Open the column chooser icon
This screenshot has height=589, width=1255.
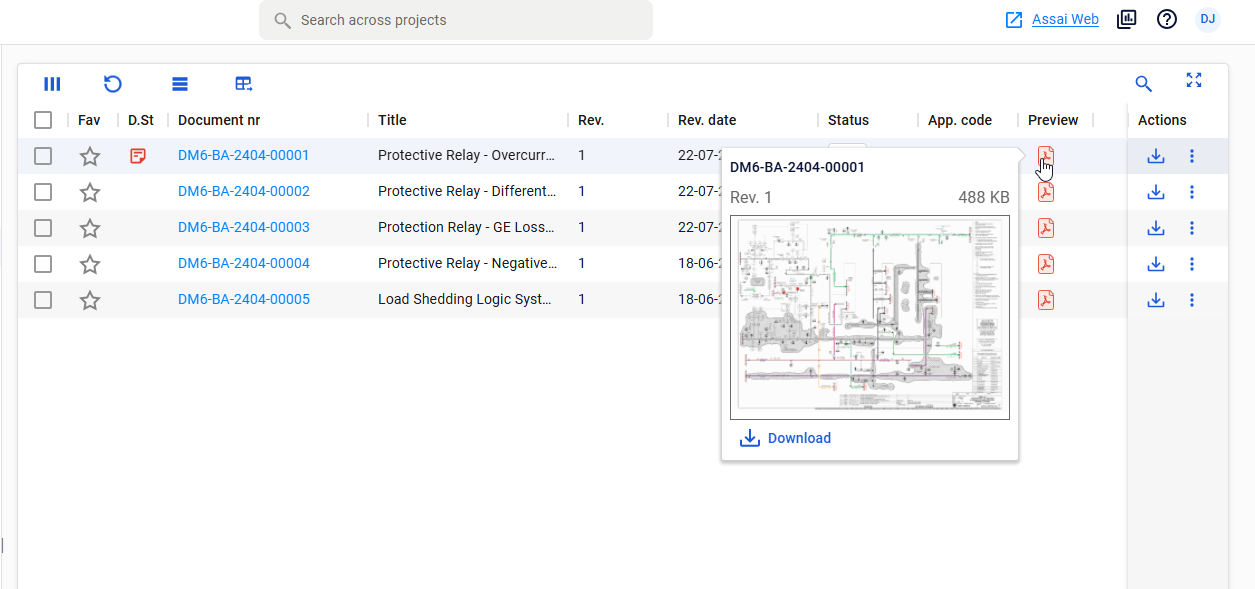52,84
